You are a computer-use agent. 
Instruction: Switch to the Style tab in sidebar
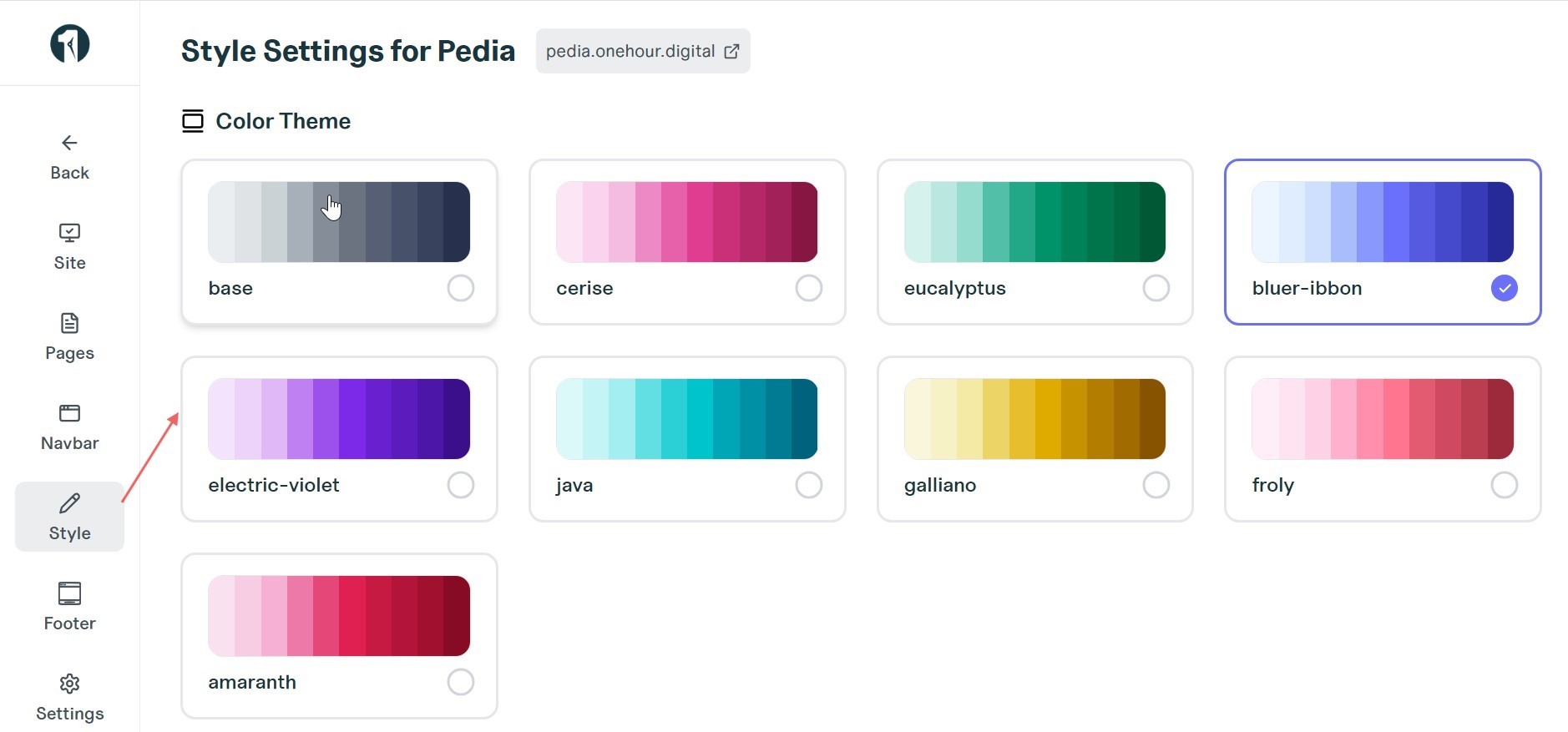69,516
